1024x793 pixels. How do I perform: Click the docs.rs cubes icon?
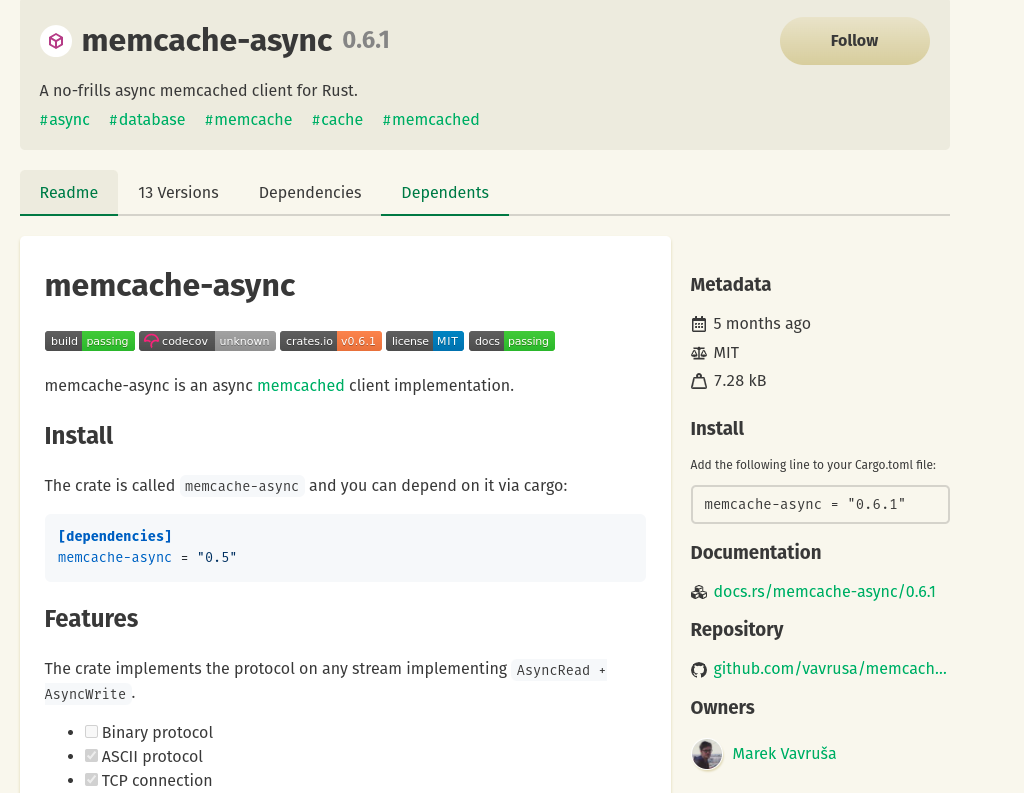coord(699,592)
